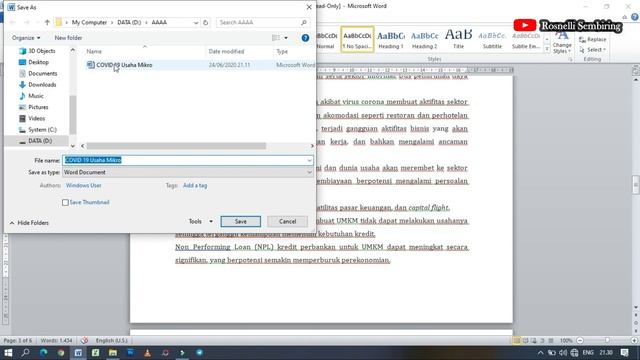Open Save as type combo box

click(188, 172)
